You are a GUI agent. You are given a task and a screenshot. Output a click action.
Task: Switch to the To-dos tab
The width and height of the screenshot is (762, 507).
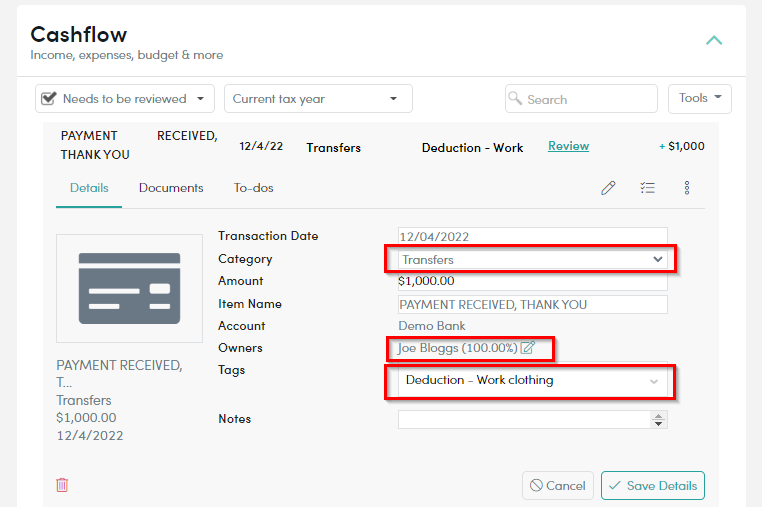[253, 188]
